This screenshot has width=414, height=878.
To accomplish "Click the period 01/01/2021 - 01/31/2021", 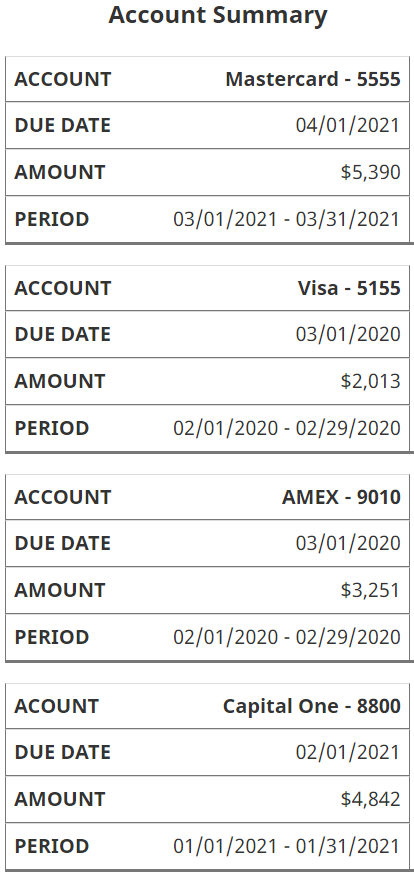I will tap(287, 846).
